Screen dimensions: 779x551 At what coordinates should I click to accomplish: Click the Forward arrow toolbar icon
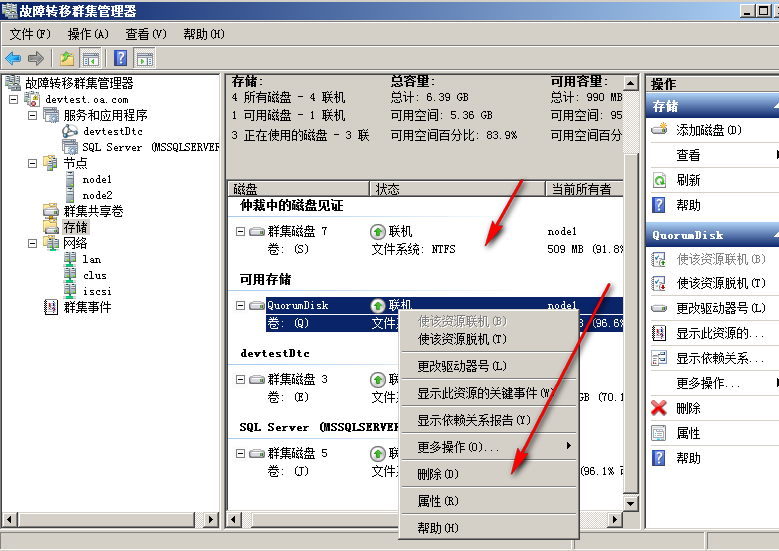coord(36,59)
